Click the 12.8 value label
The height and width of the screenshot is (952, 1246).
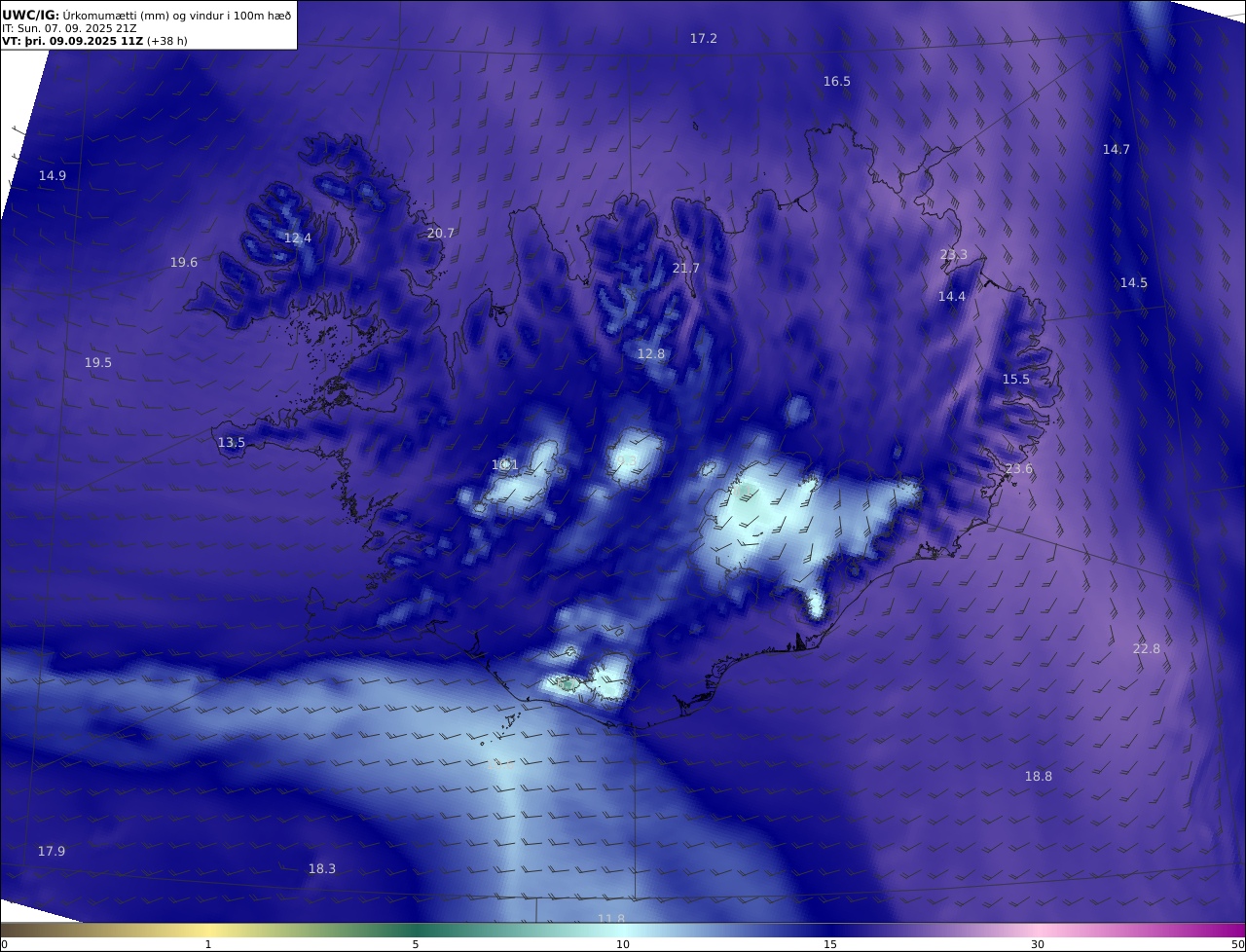click(651, 353)
